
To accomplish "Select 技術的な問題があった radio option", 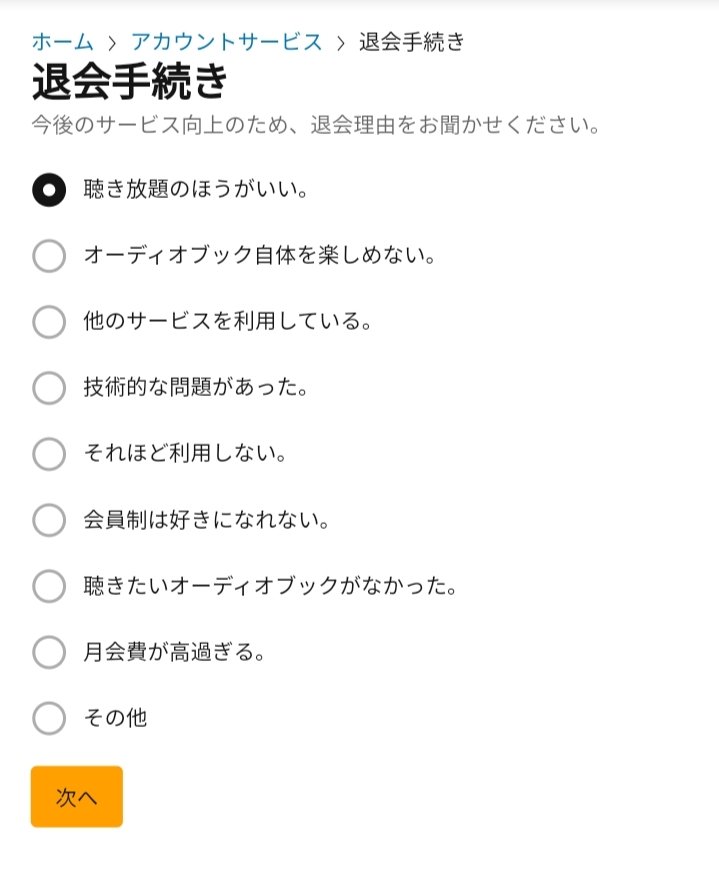I will (x=49, y=388).
